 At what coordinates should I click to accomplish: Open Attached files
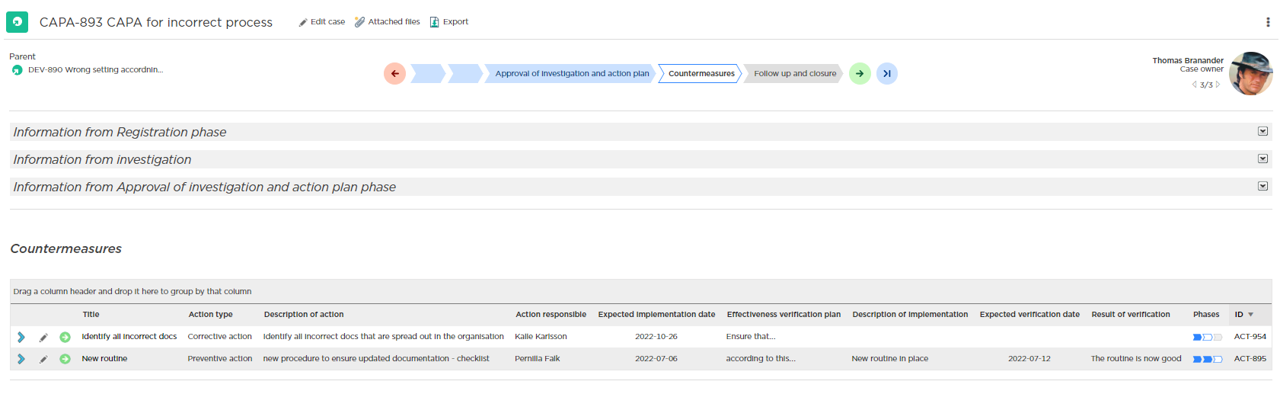point(387,22)
